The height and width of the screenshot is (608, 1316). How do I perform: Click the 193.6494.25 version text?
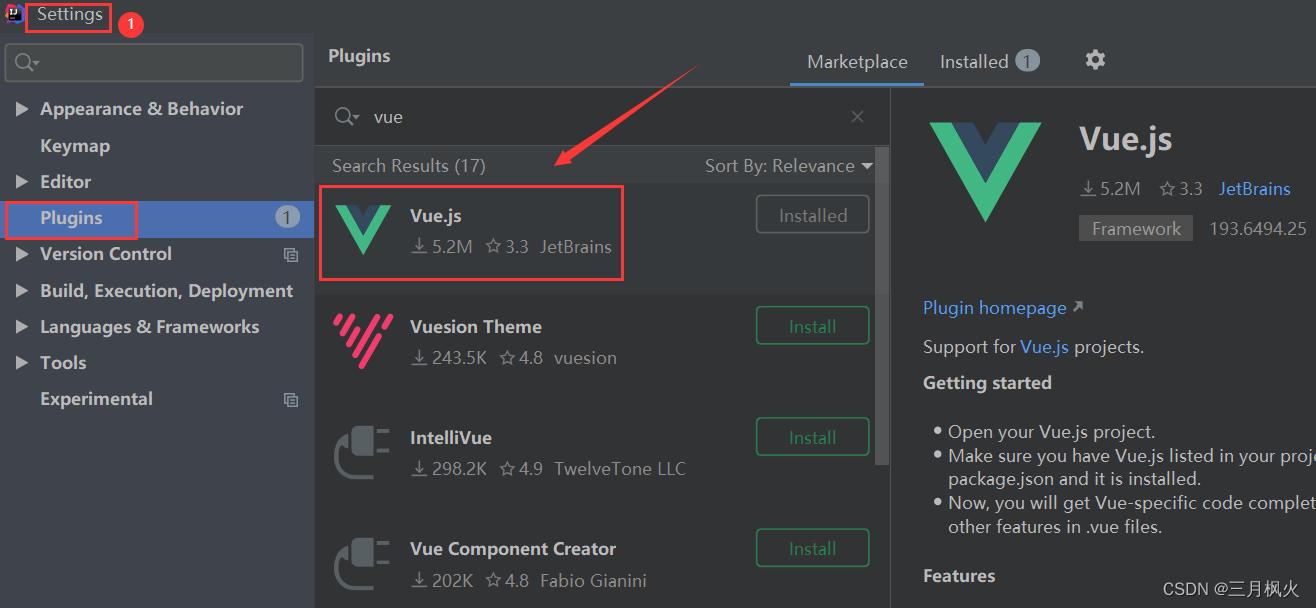(1258, 229)
